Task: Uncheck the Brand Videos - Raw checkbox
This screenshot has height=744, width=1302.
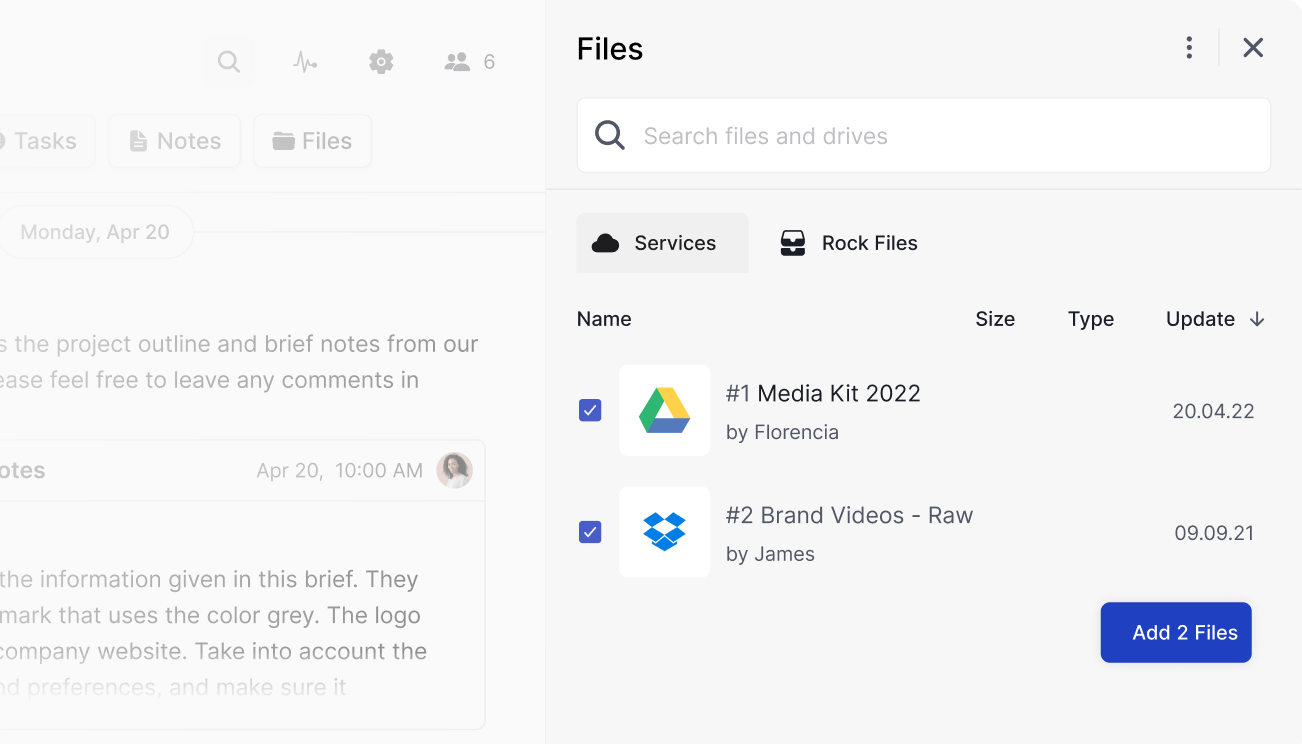Action: (x=590, y=532)
